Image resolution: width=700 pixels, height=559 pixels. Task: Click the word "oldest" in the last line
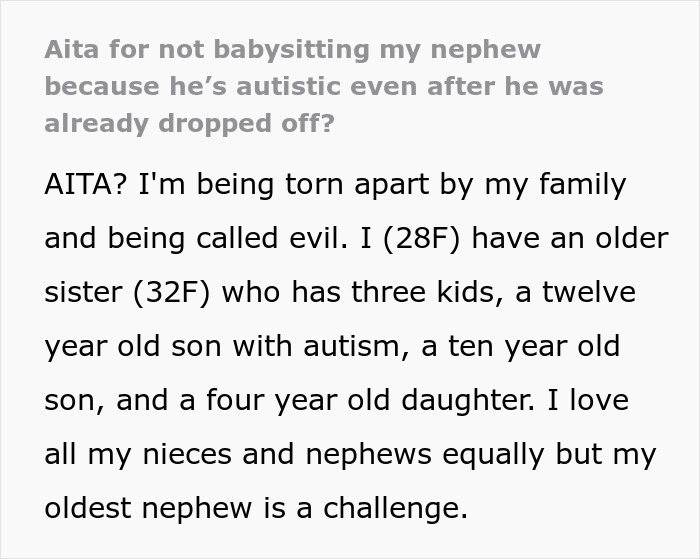[90, 509]
